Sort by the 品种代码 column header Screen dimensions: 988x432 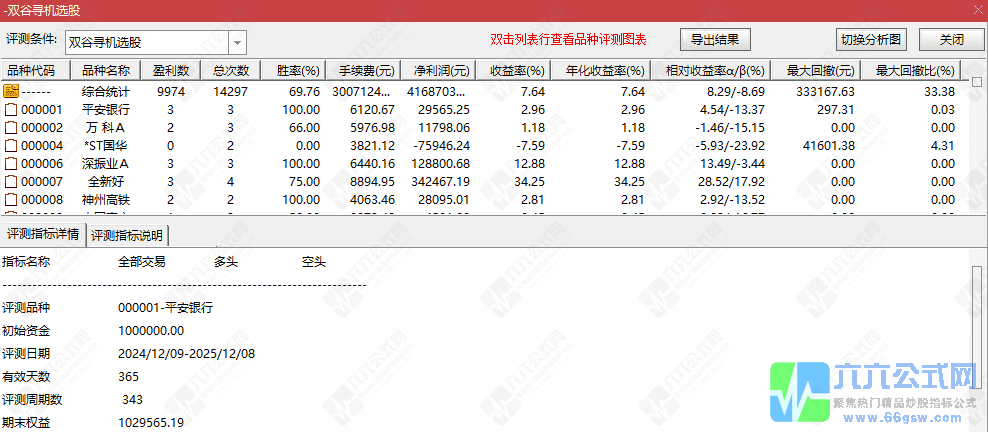click(x=34, y=70)
